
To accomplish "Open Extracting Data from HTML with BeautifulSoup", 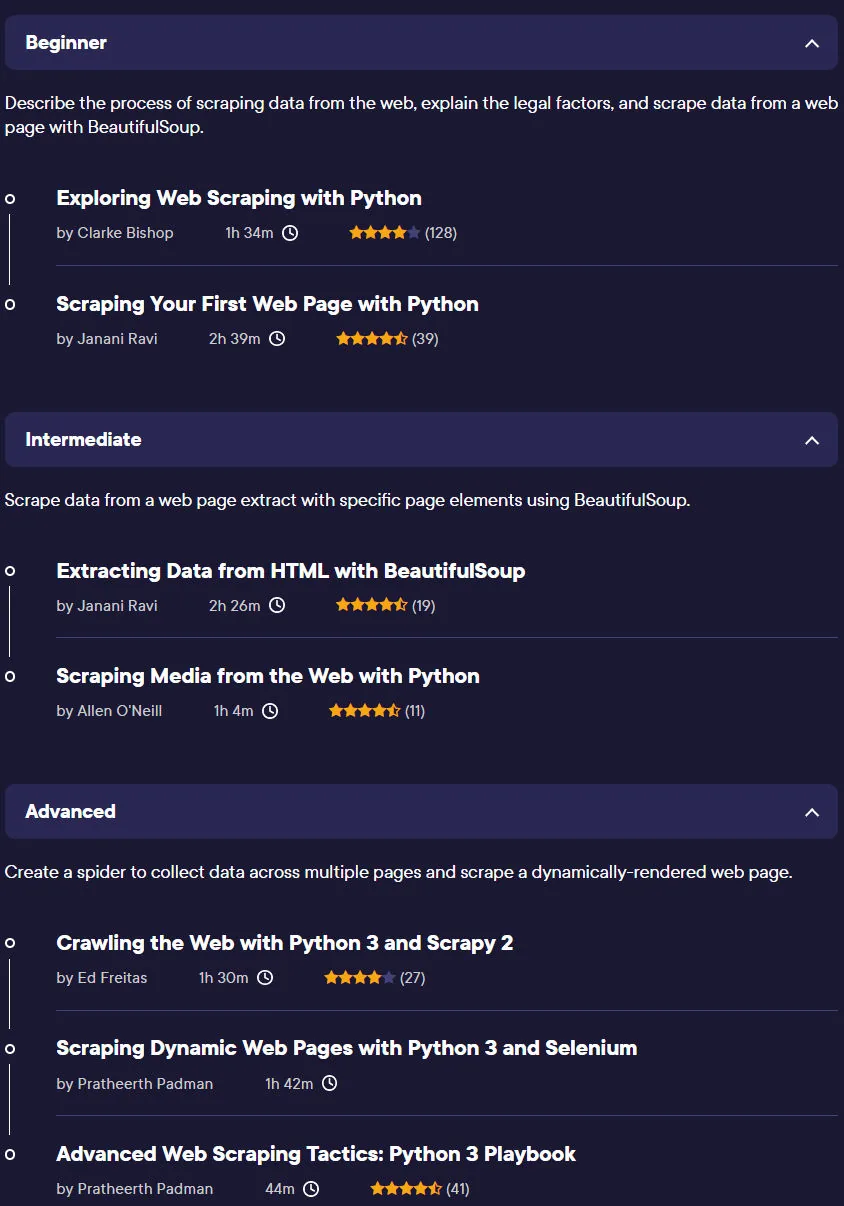I will 291,571.
